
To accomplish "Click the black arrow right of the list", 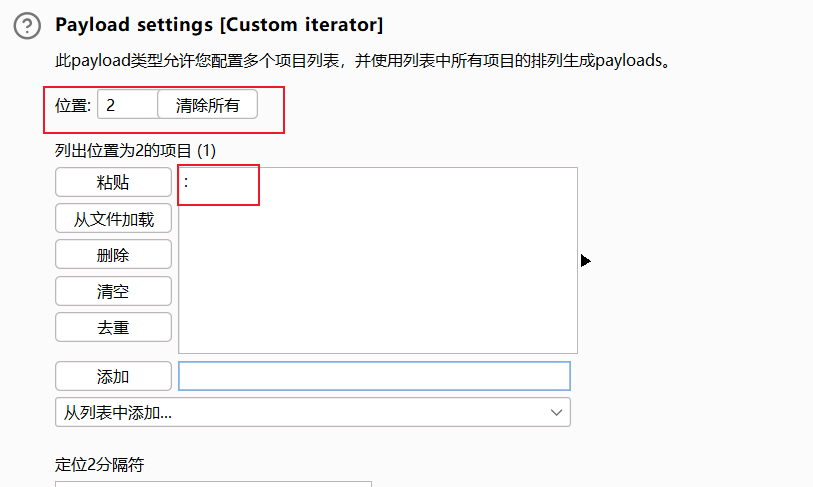I will click(585, 260).
